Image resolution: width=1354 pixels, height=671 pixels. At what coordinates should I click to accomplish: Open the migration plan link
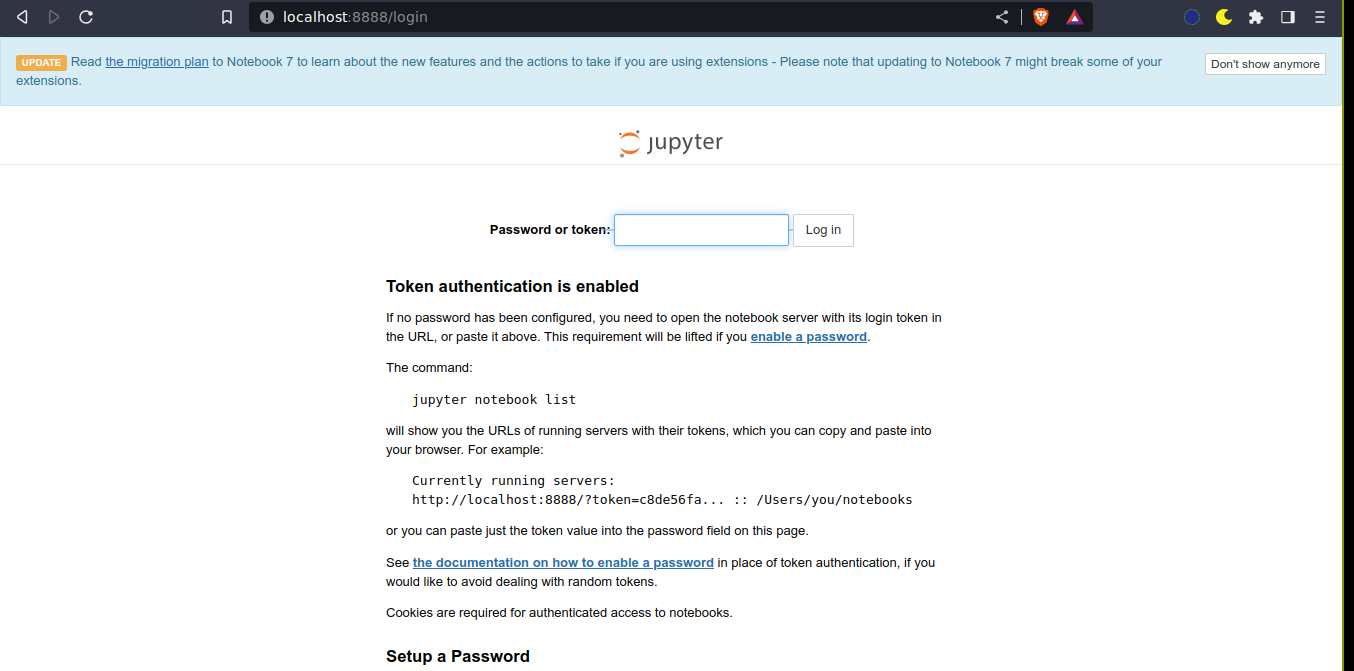coord(157,62)
